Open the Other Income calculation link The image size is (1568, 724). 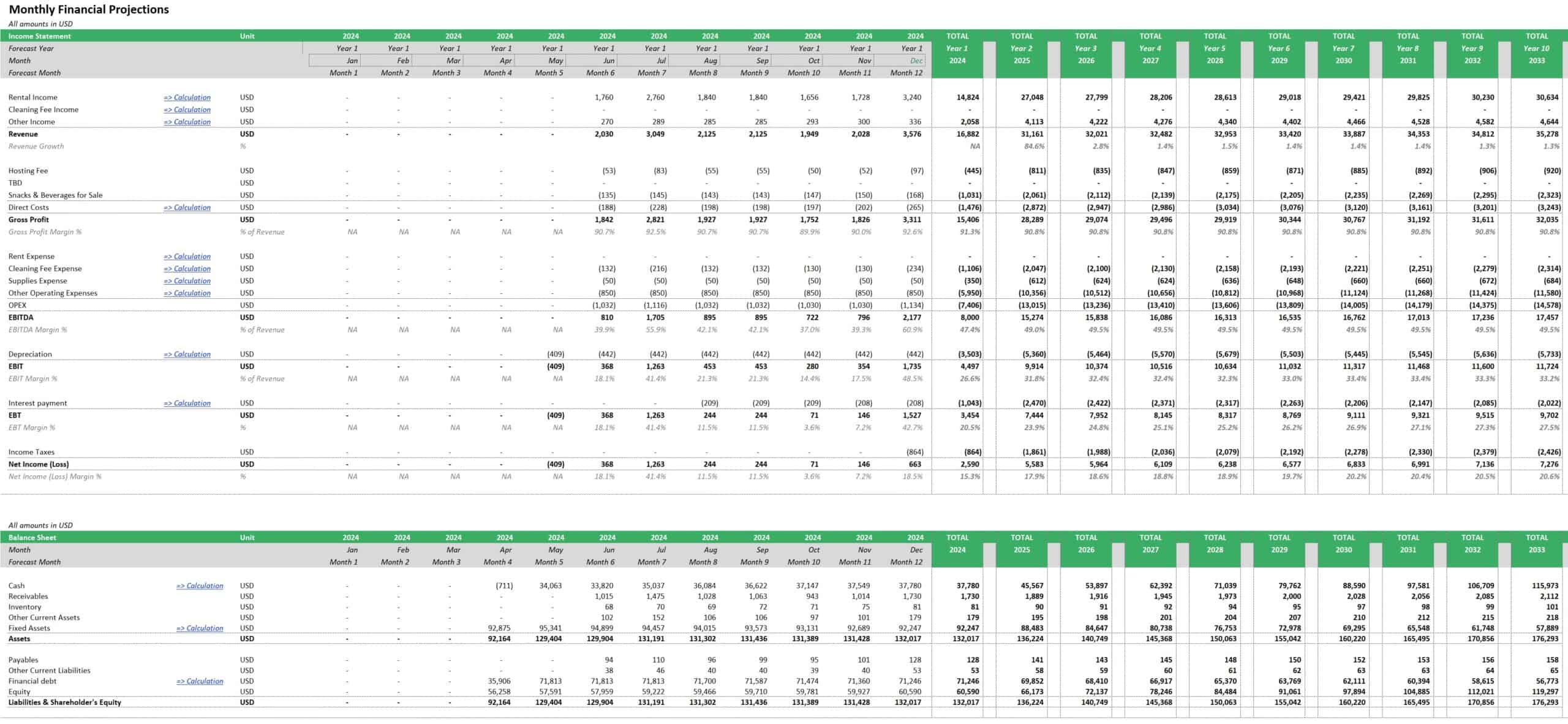pos(187,122)
